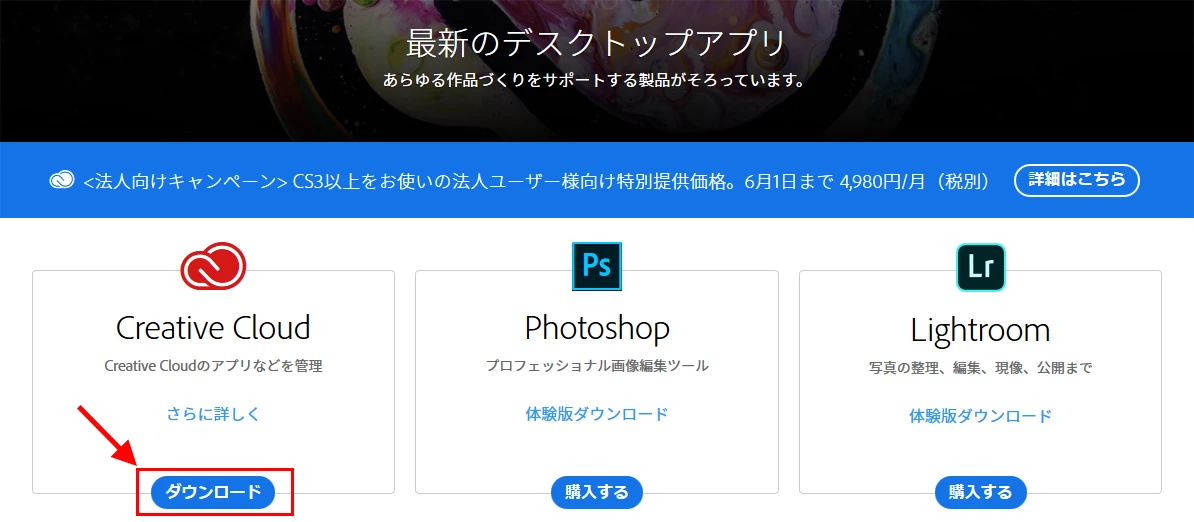This screenshot has width=1194, height=522.
Task: Open the 詳細はこちら campaign details button
Action: click(1077, 180)
